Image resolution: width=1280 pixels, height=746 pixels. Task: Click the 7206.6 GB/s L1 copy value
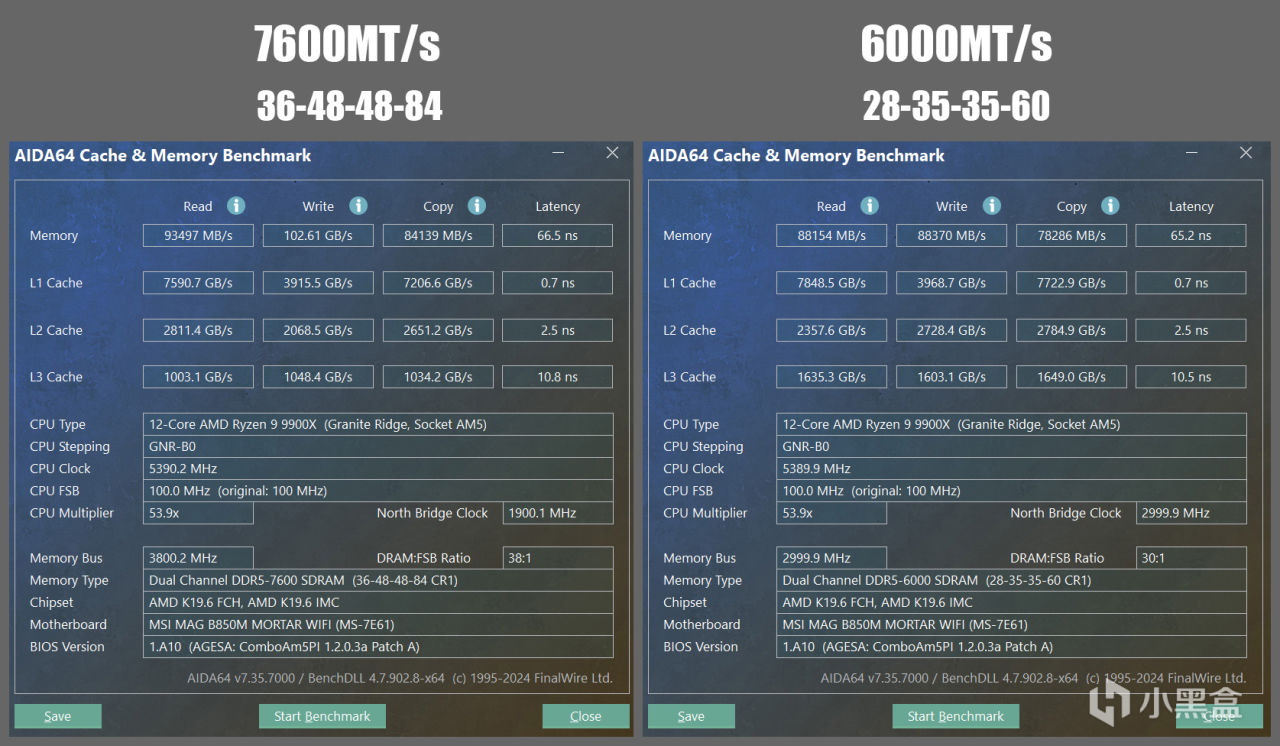pos(438,283)
